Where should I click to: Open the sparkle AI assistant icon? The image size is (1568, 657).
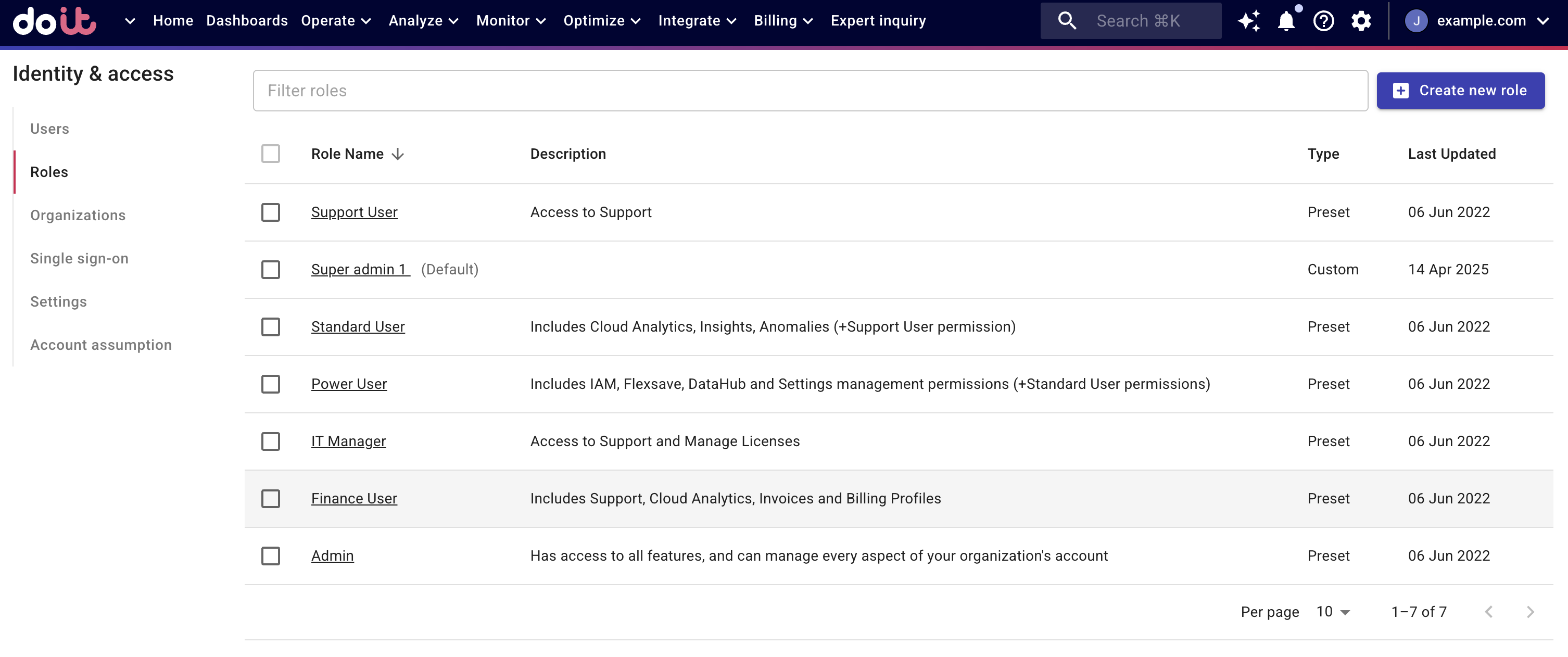coord(1248,21)
